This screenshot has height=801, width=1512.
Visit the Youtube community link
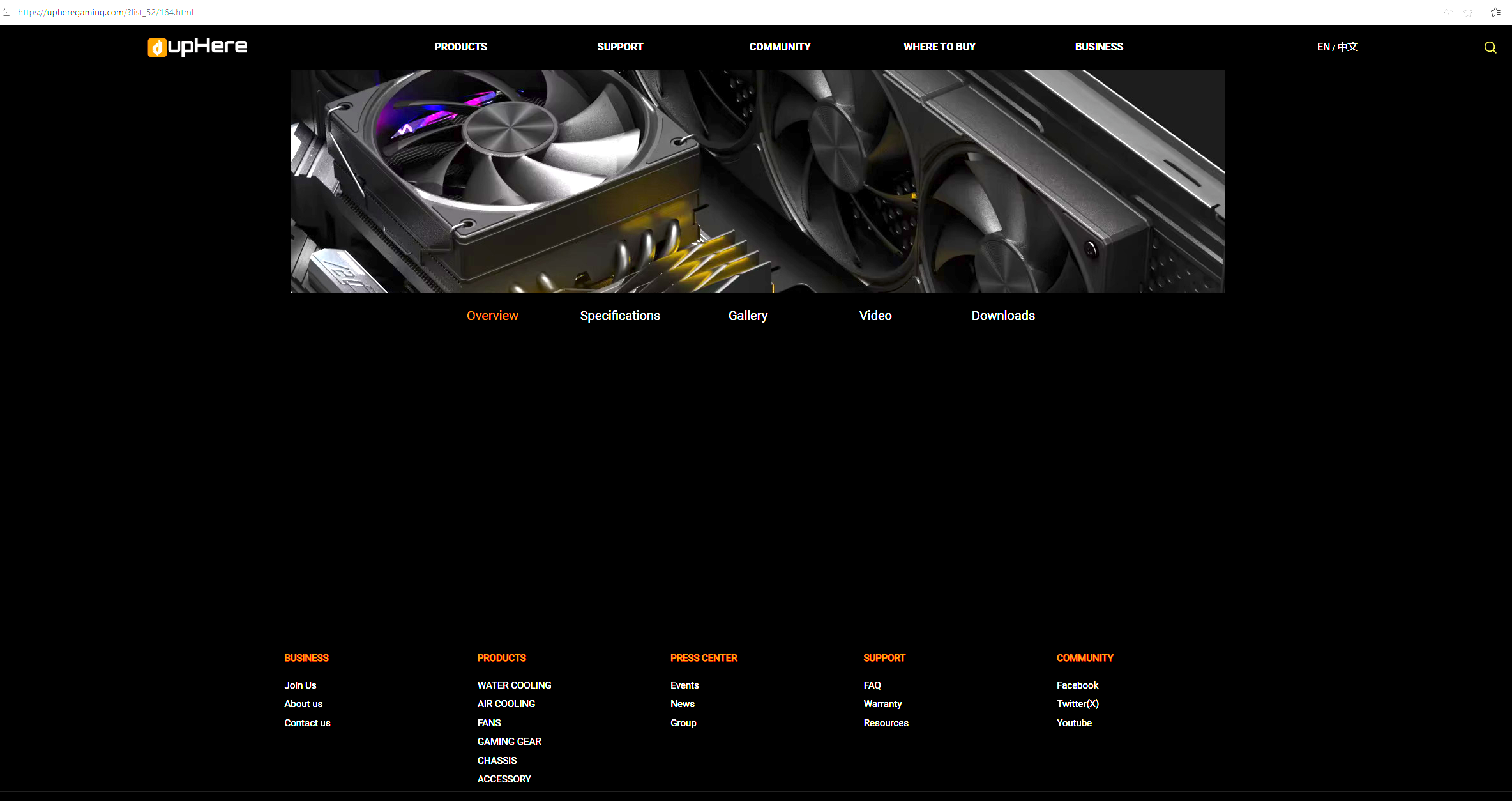(1074, 722)
